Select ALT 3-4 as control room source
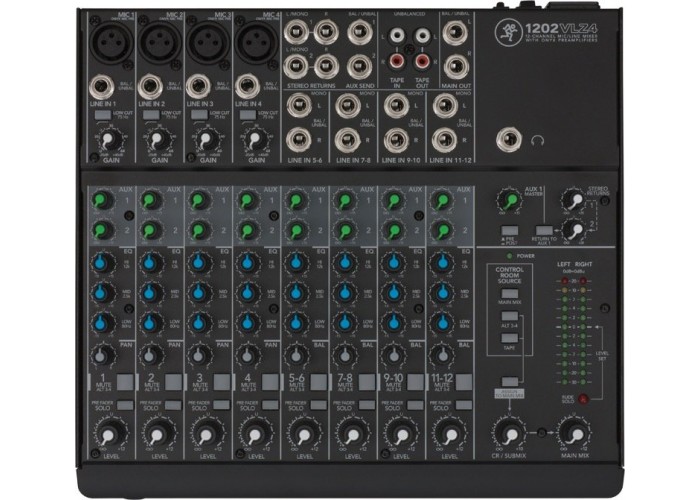 tap(509, 316)
